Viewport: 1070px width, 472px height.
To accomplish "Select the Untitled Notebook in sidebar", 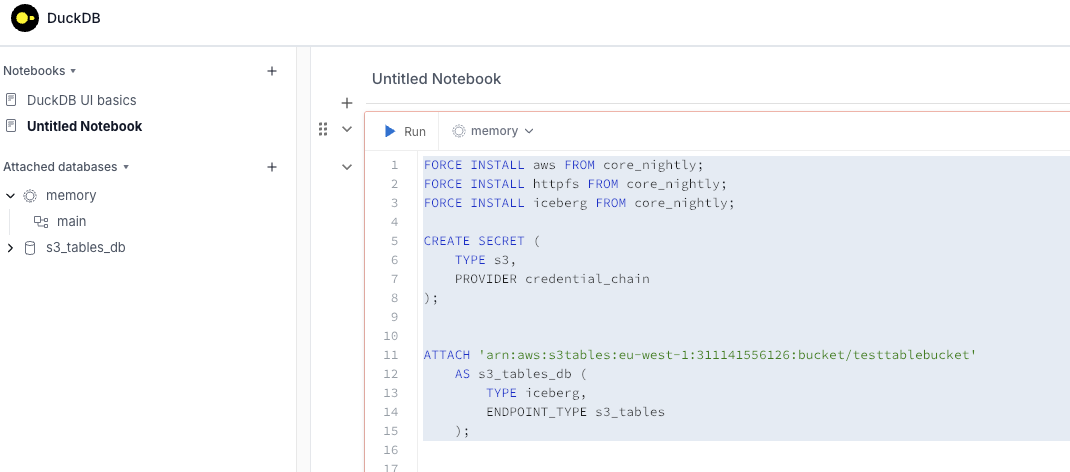I will 84,126.
